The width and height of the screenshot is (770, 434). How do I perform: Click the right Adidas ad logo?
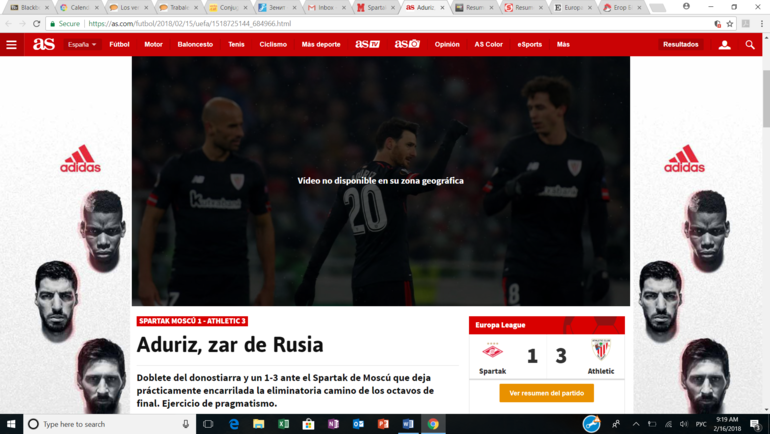tap(684, 159)
